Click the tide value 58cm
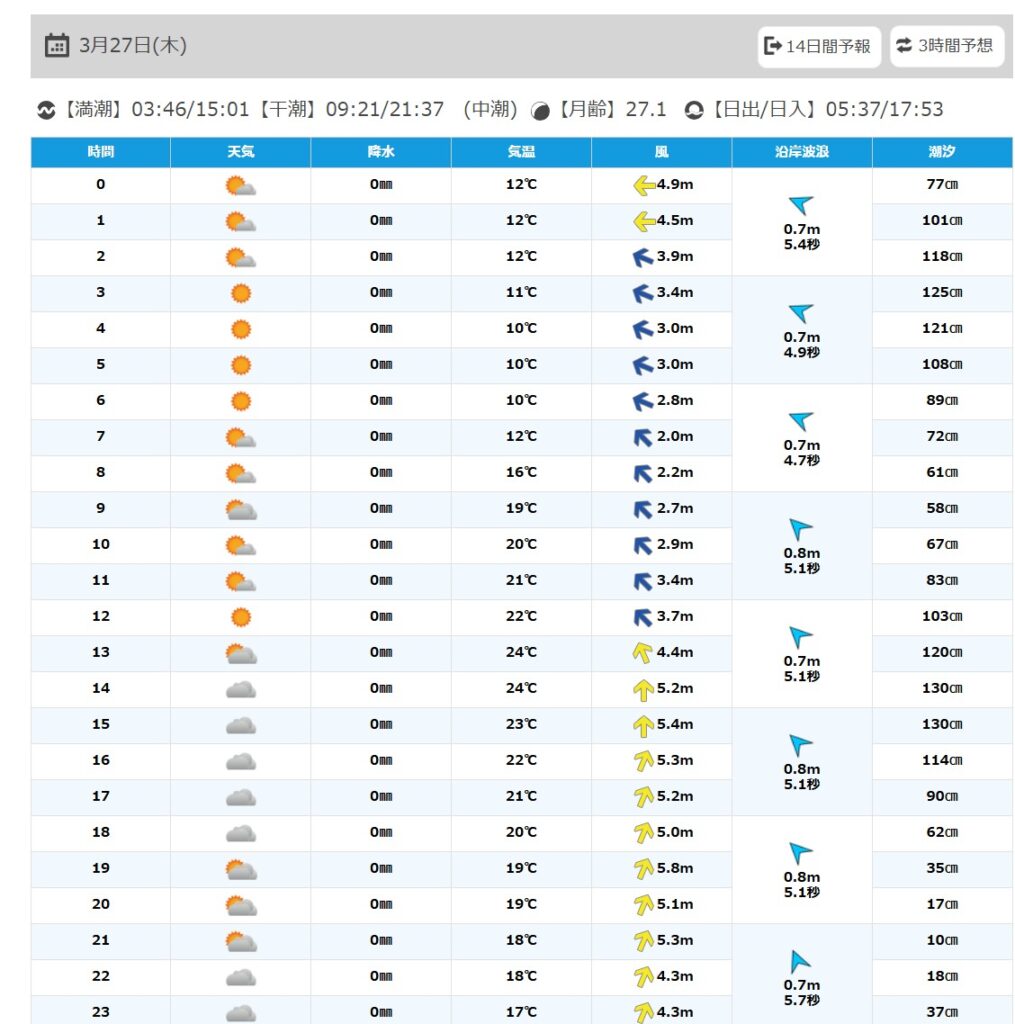 coord(942,508)
